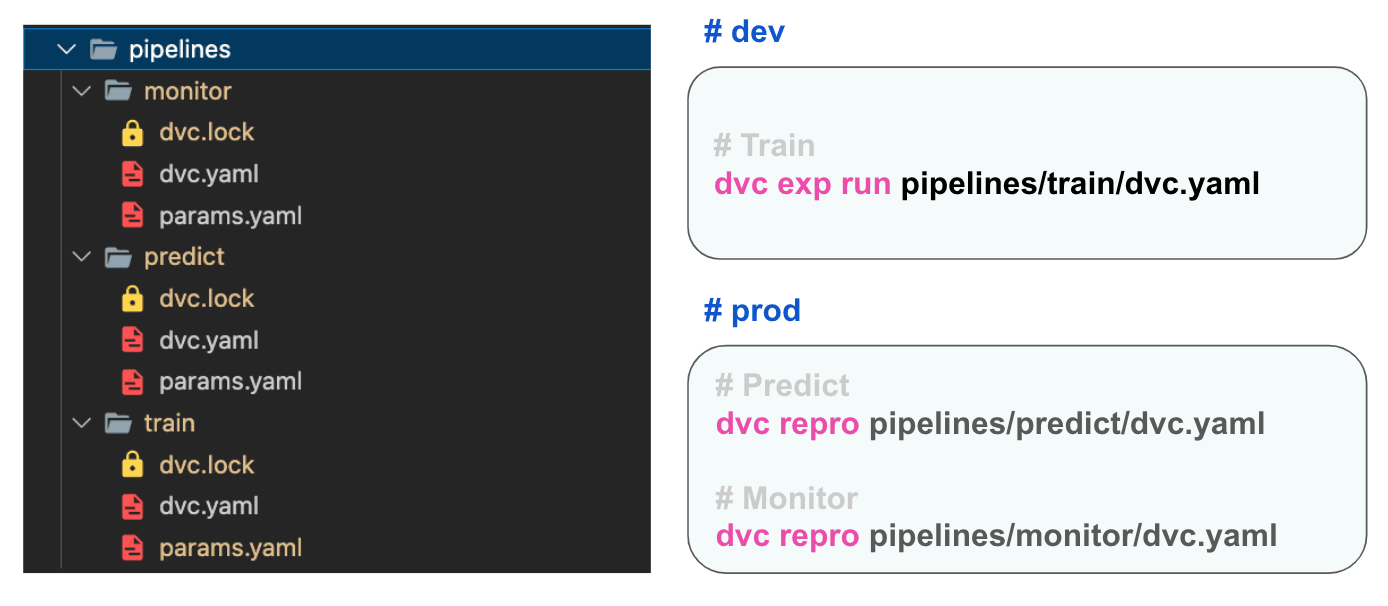The image size is (1388, 606).
Task: Click lock icon of monitor dvc.lock
Action: 132,133
